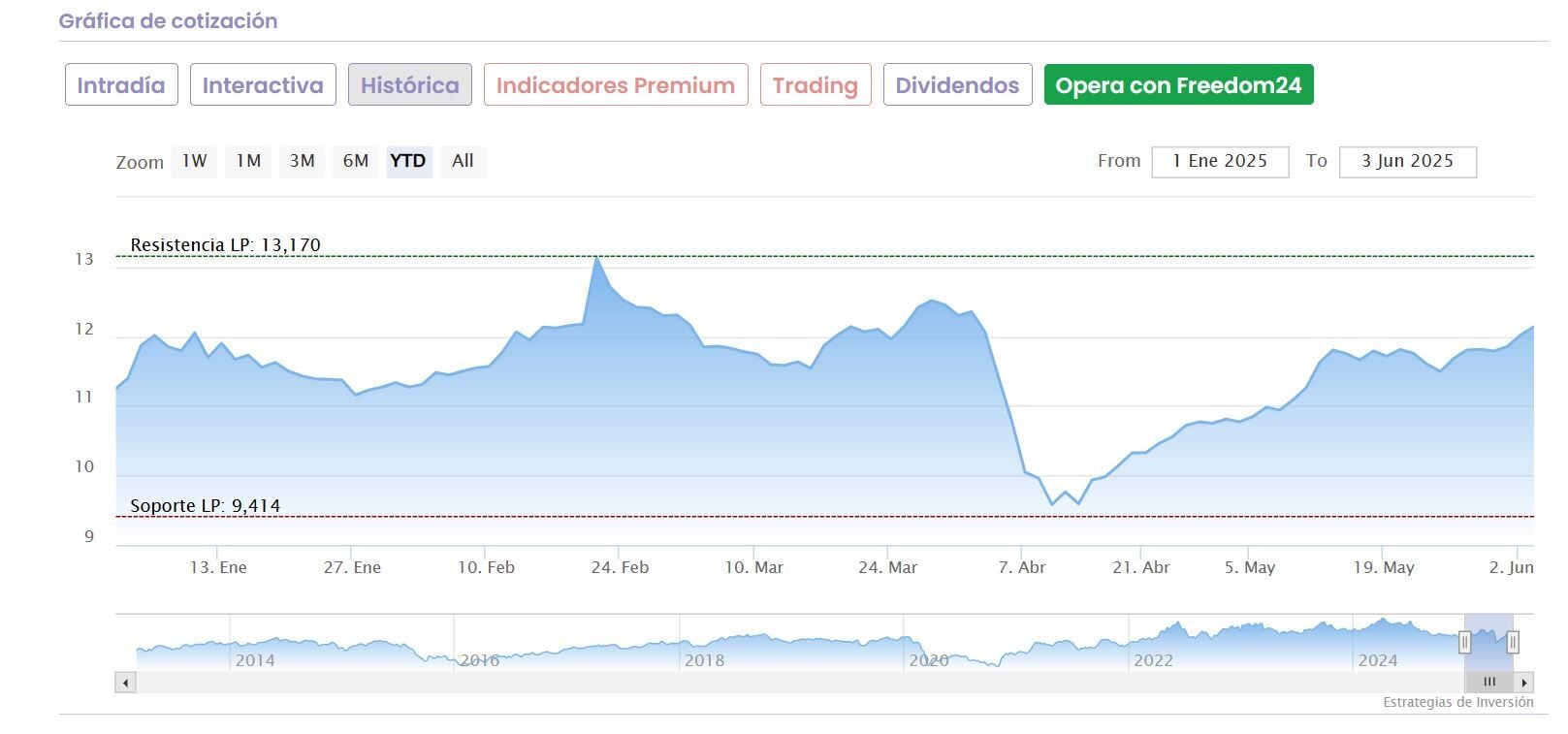This screenshot has height=734, width=1568.
Task: Open the Intradía chart tab
Action: (121, 85)
